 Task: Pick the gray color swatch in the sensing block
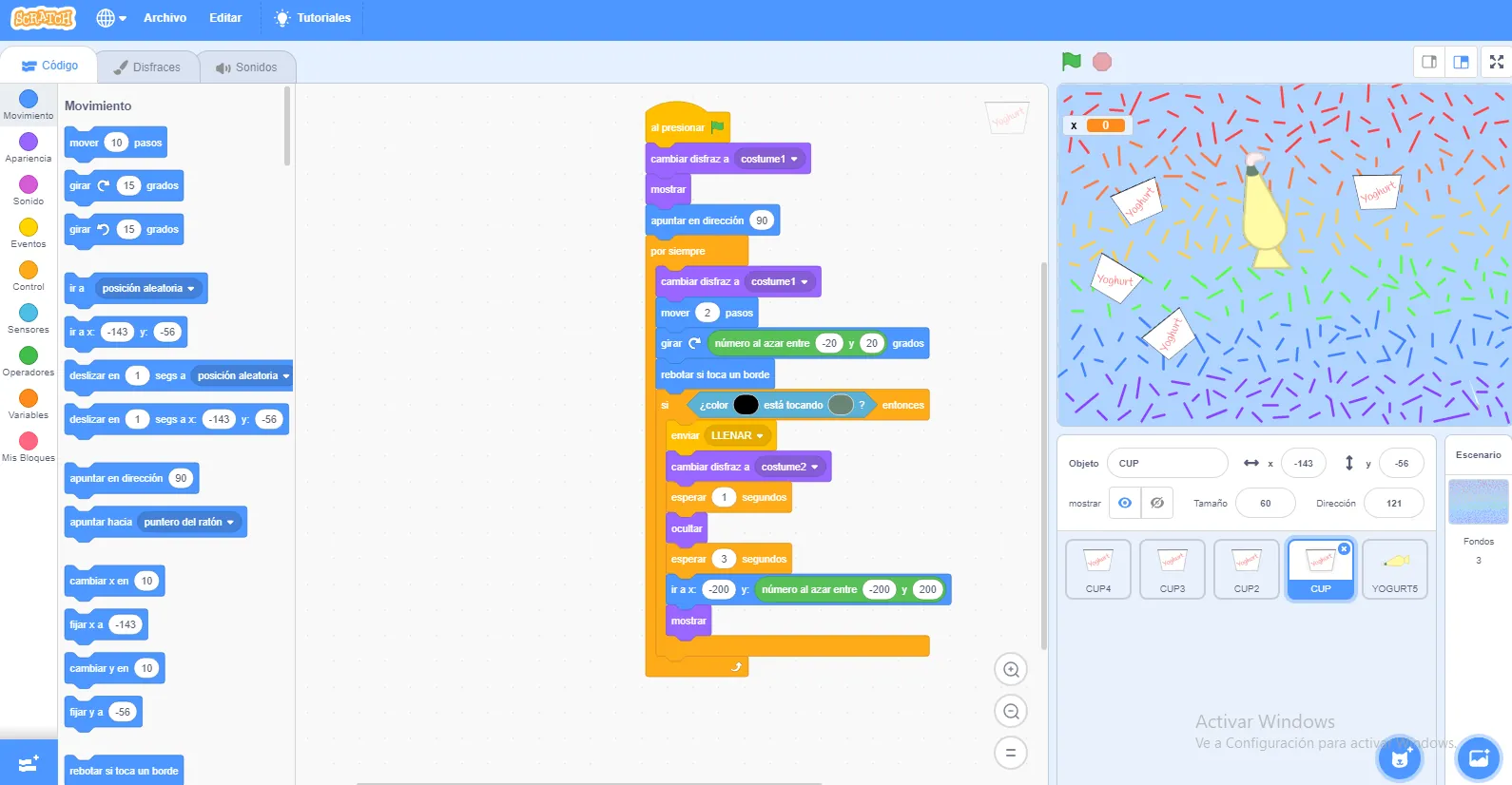click(x=841, y=405)
